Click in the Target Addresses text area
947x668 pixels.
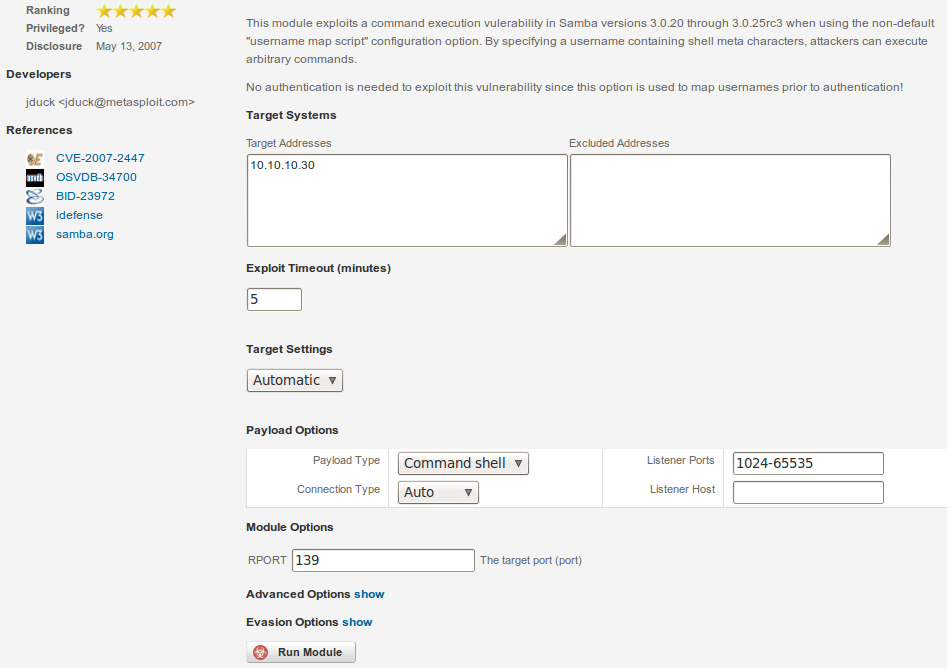point(407,200)
